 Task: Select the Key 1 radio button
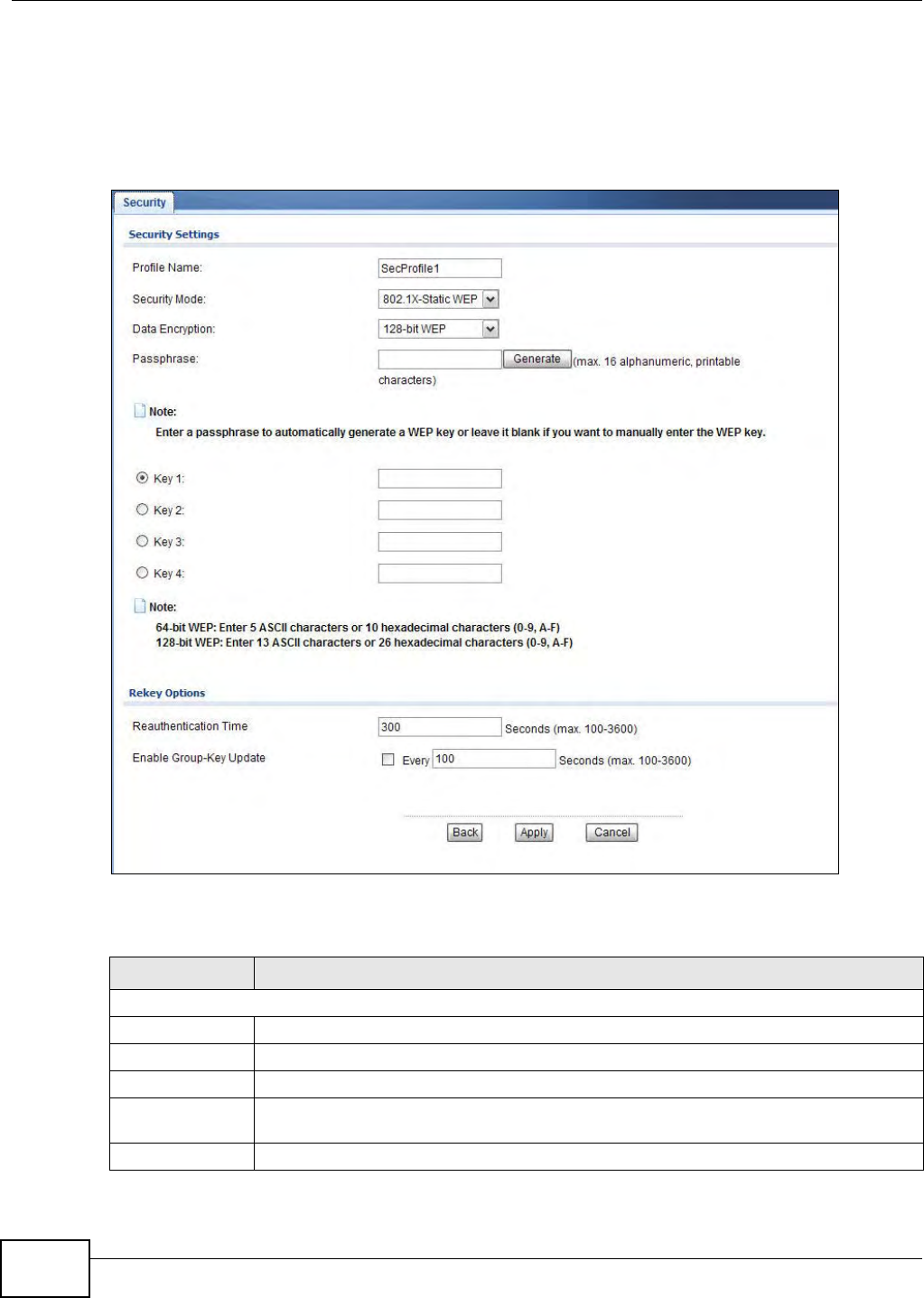142,478
